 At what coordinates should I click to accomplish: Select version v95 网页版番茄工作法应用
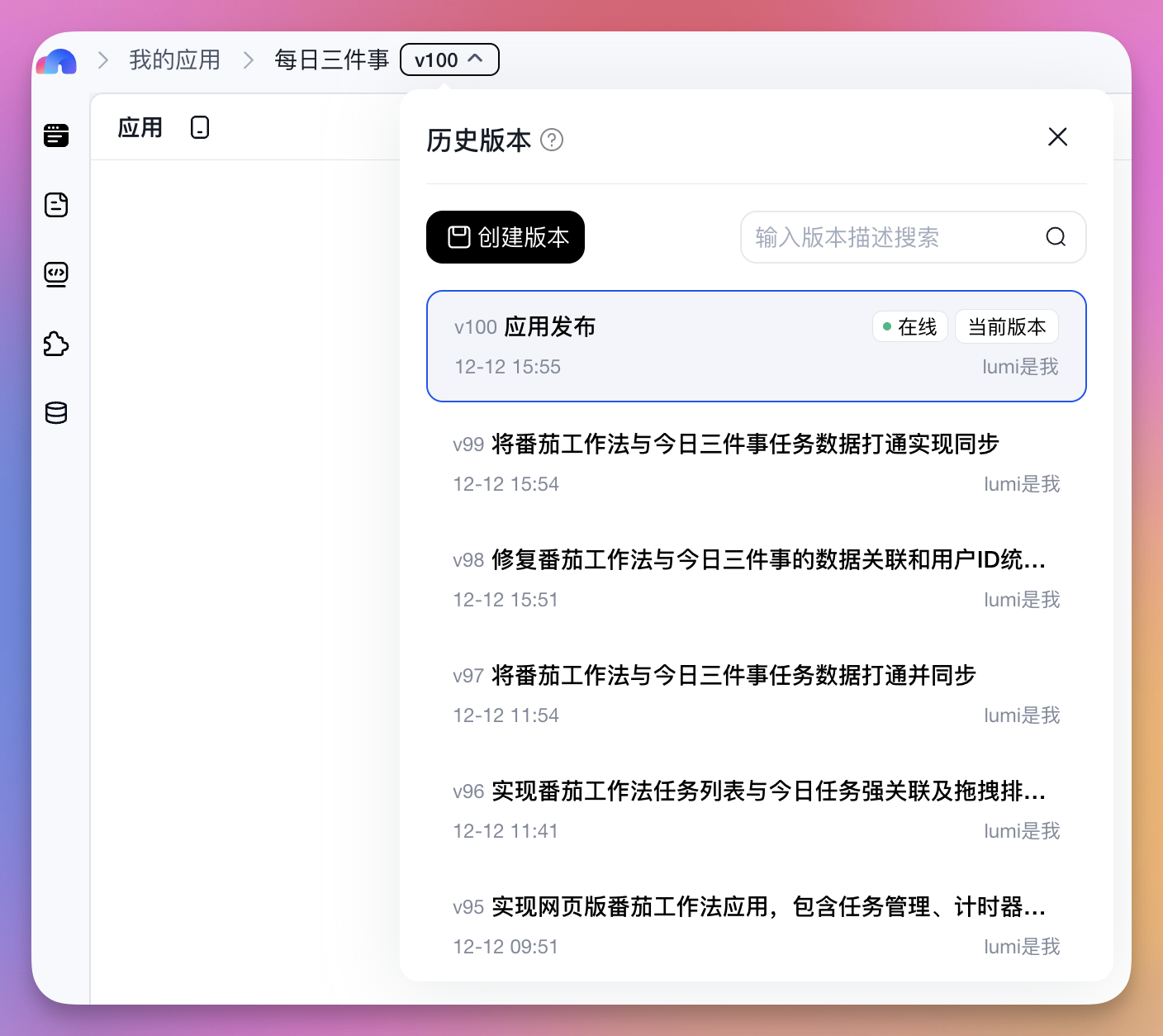(x=756, y=925)
